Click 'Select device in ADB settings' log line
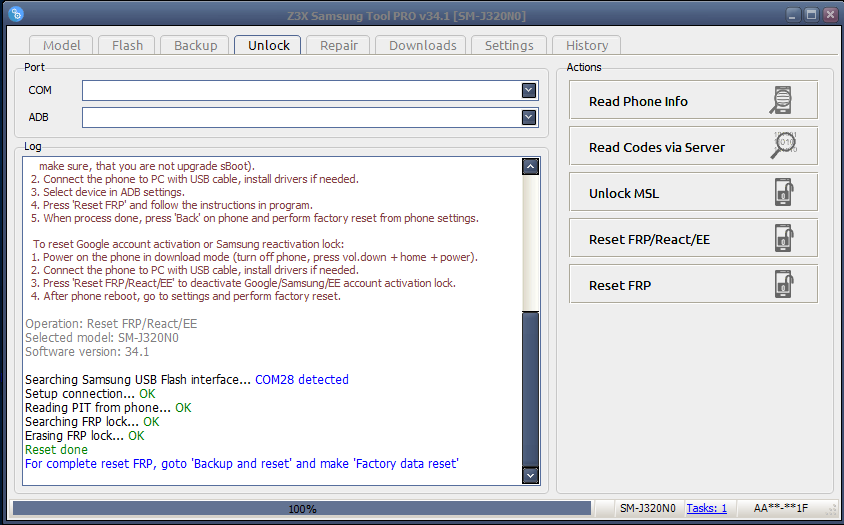844x525 pixels. point(108,192)
